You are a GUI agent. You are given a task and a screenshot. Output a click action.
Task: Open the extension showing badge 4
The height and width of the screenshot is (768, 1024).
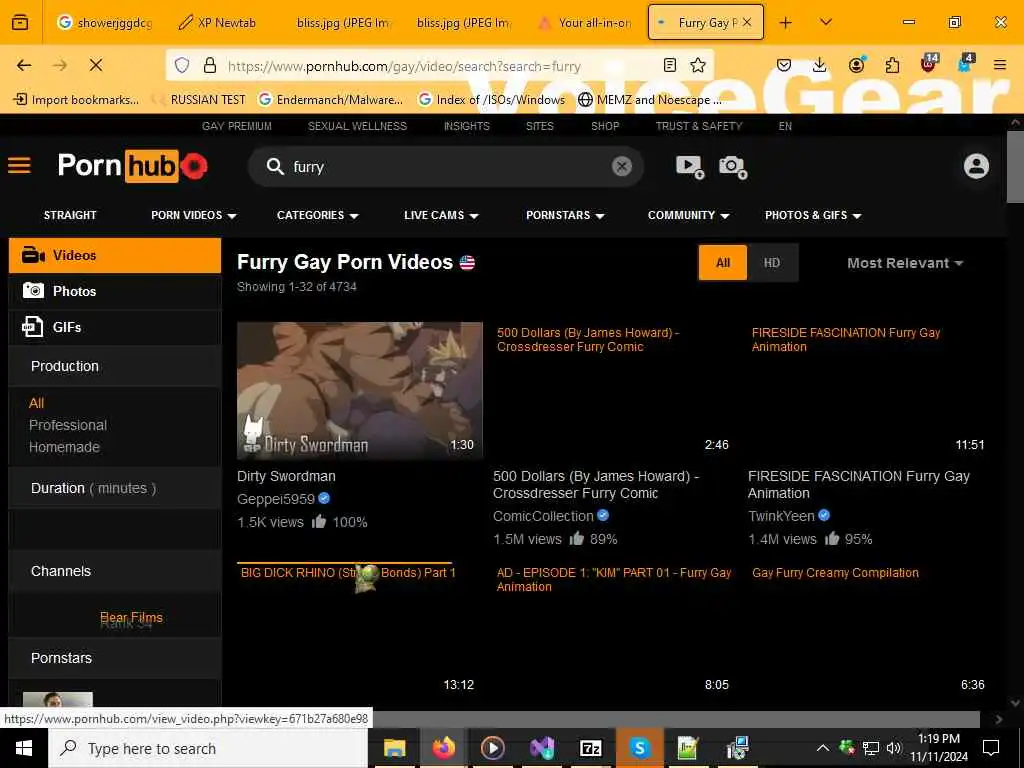[x=966, y=63]
